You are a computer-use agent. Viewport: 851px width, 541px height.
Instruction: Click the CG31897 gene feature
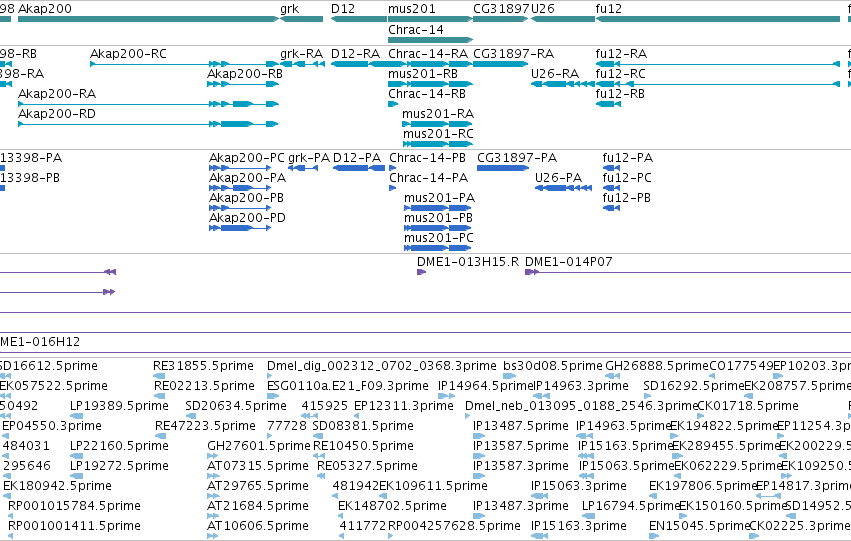500,19
